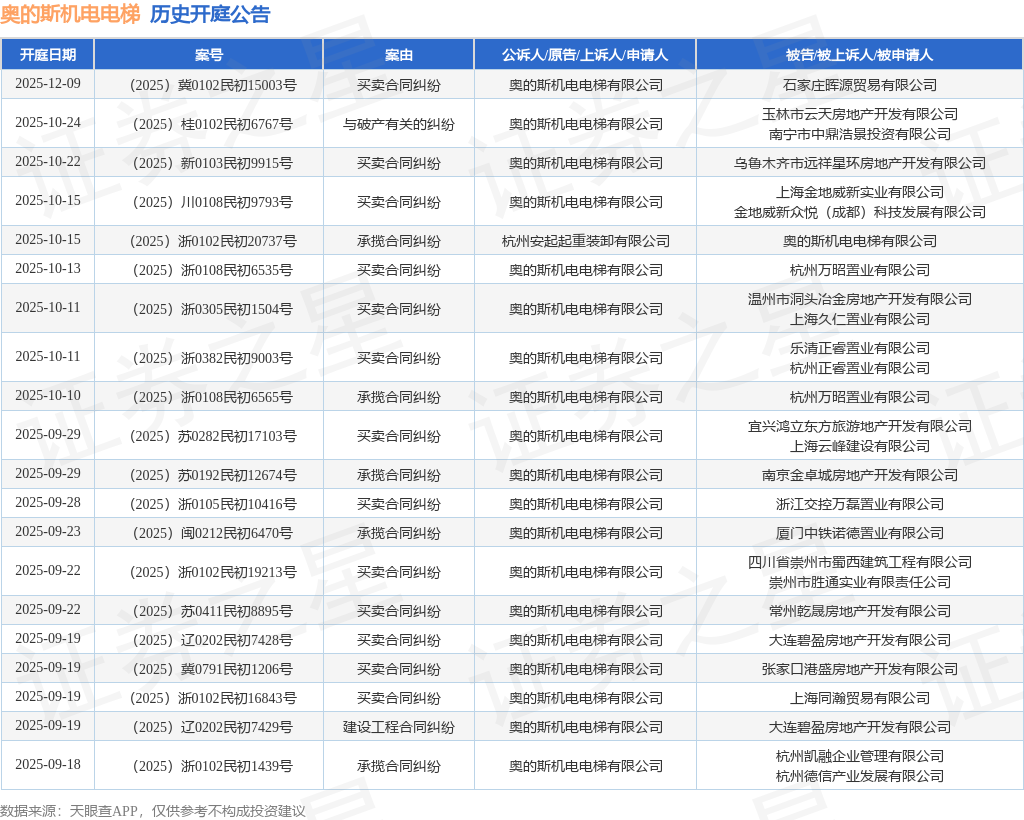Image resolution: width=1024 pixels, height=820 pixels.
Task: Click defendant 金地威新众悦(成都)科技发展有限公司
Action: [859, 212]
